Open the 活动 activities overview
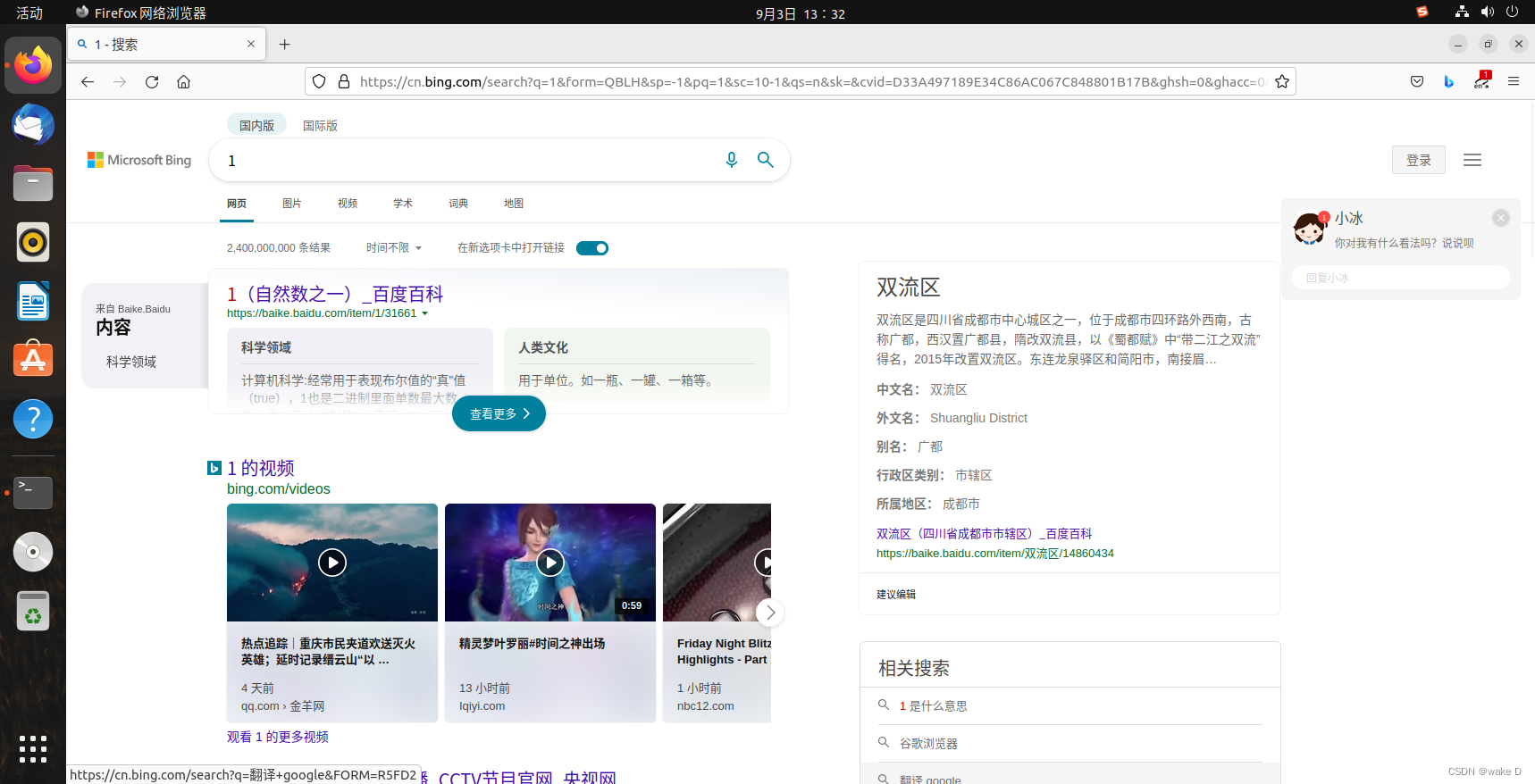The height and width of the screenshot is (784, 1535). (x=29, y=13)
